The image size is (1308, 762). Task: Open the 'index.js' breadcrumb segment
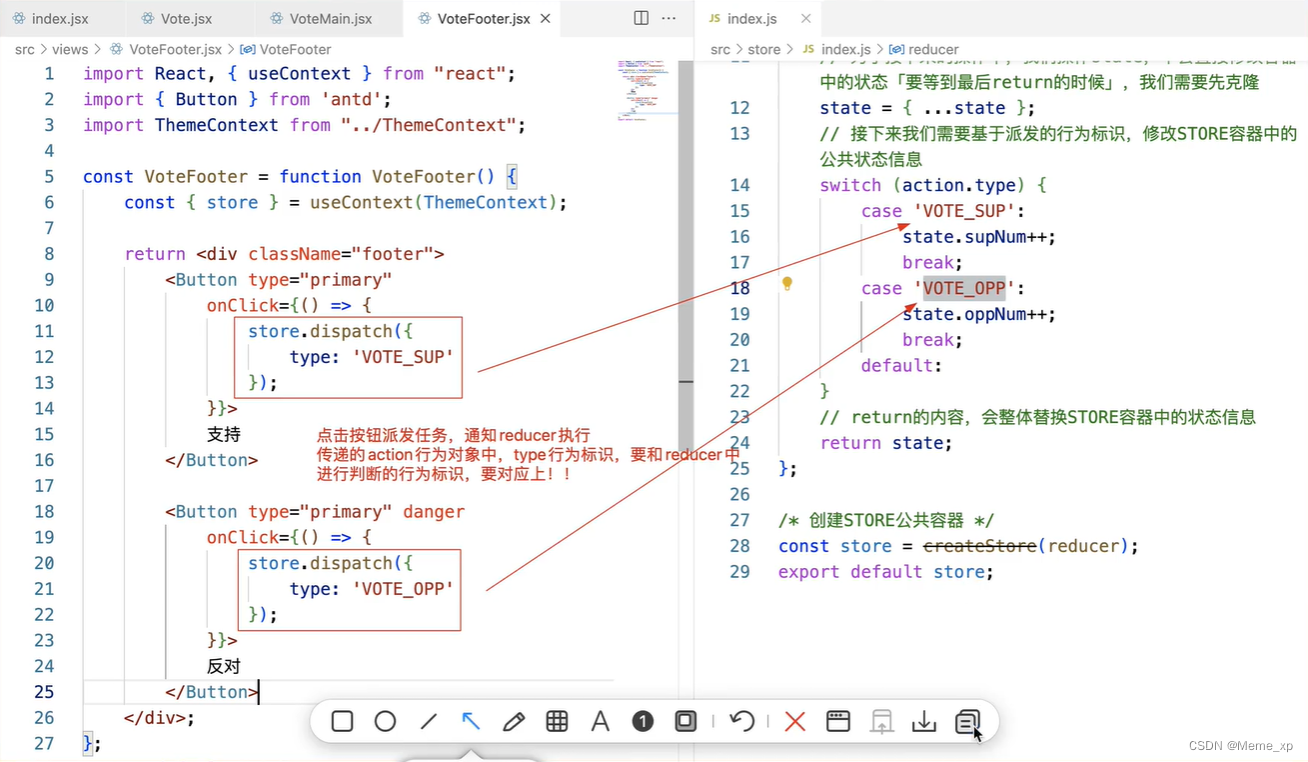click(845, 49)
